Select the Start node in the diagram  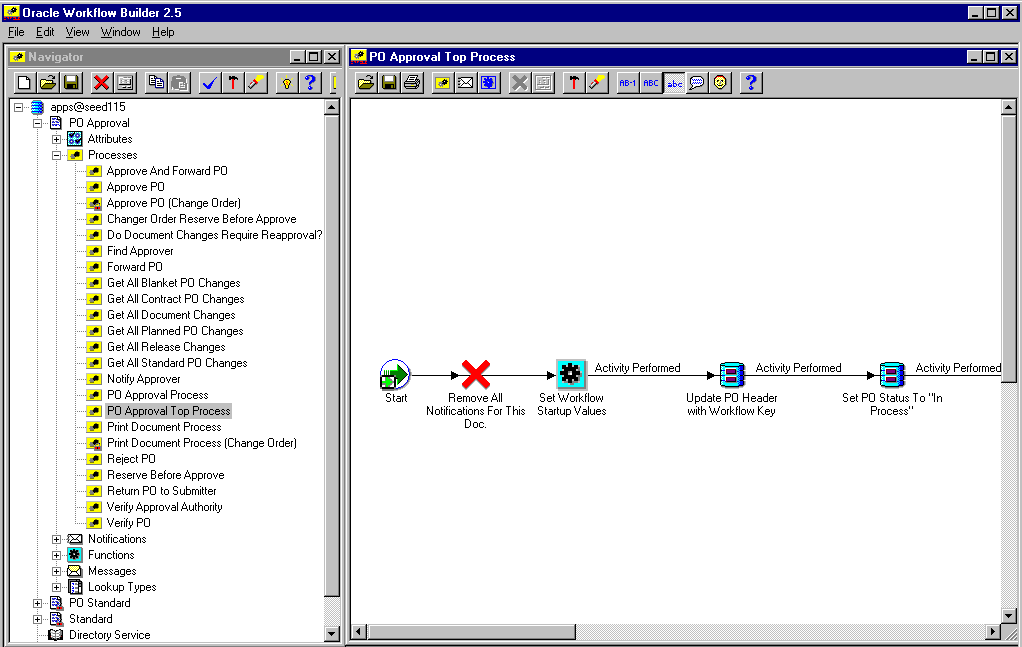tap(395, 375)
